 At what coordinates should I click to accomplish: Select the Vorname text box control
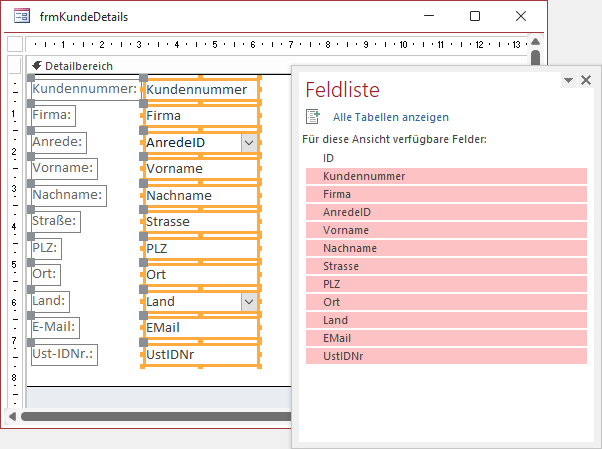tap(201, 169)
